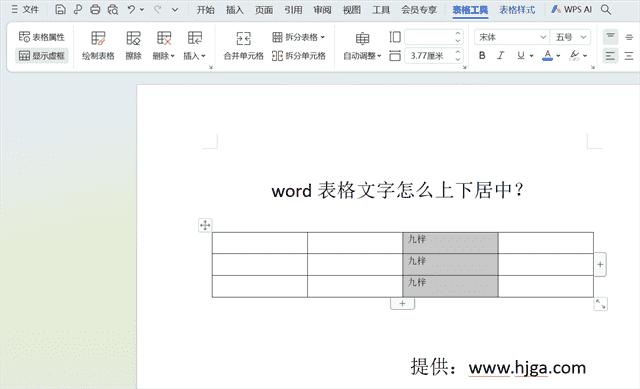Screen dimensions: 640x389
Task: Open the 宋体 font dropdown
Action: click(512, 37)
